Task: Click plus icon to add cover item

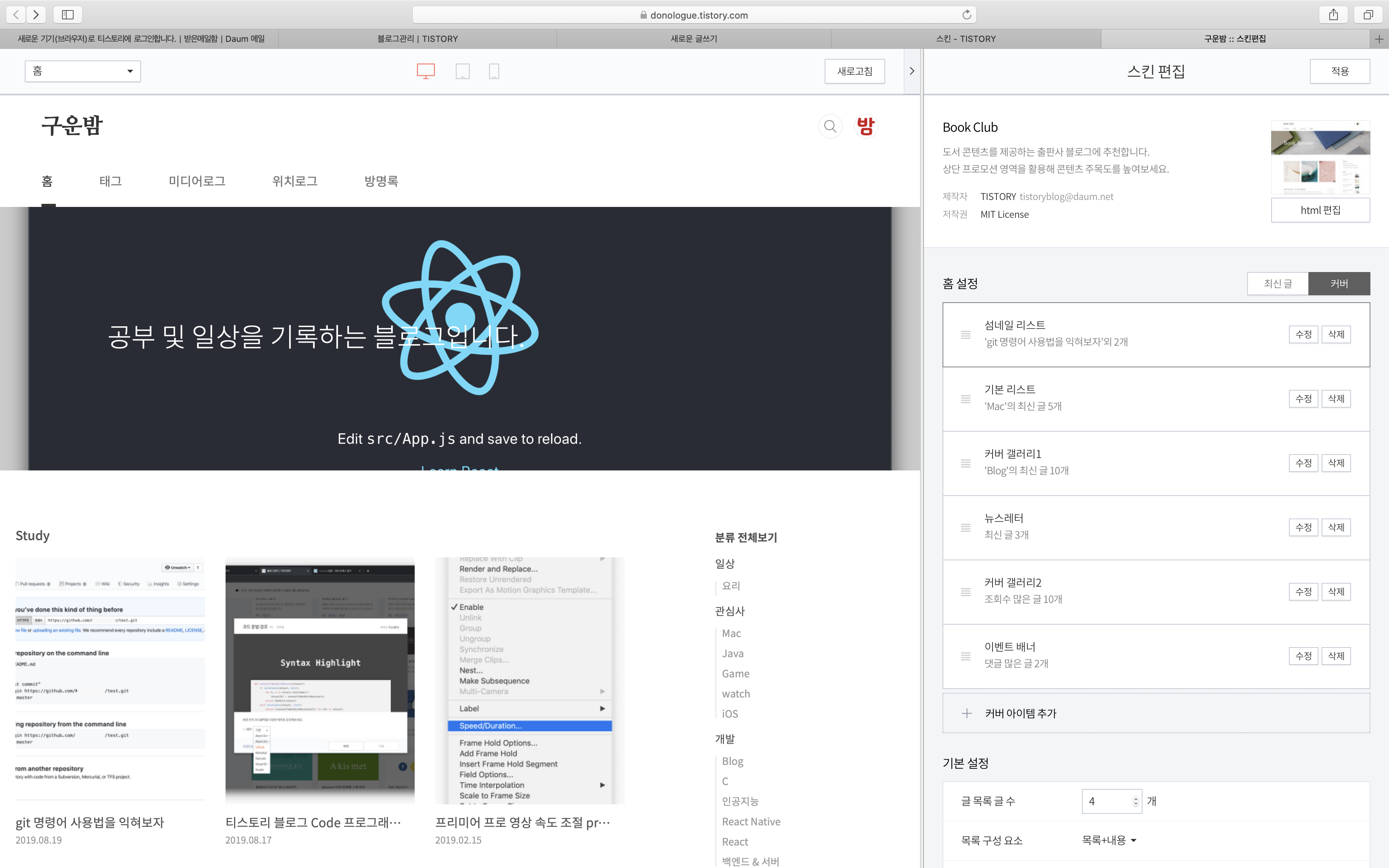Action: tap(967, 713)
